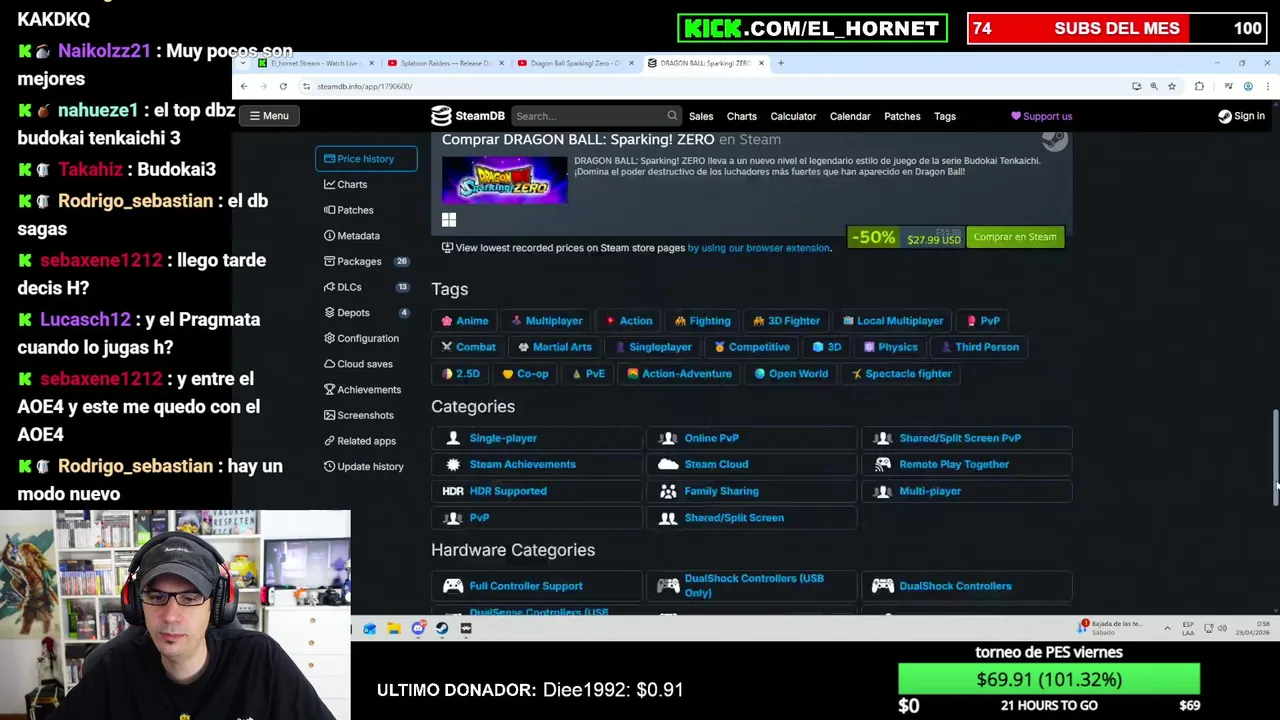The width and height of the screenshot is (1280, 720).
Task: Select Charts in the sidebar
Action: (346, 184)
